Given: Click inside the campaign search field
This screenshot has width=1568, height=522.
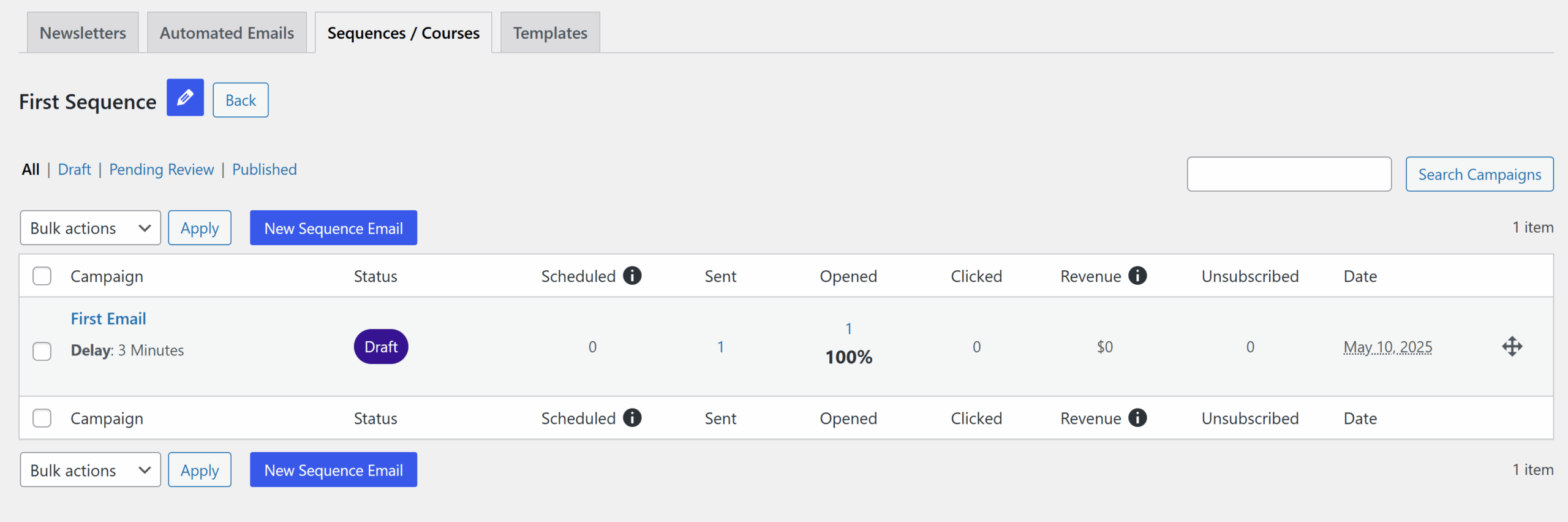Looking at the screenshot, I should tap(1289, 174).
